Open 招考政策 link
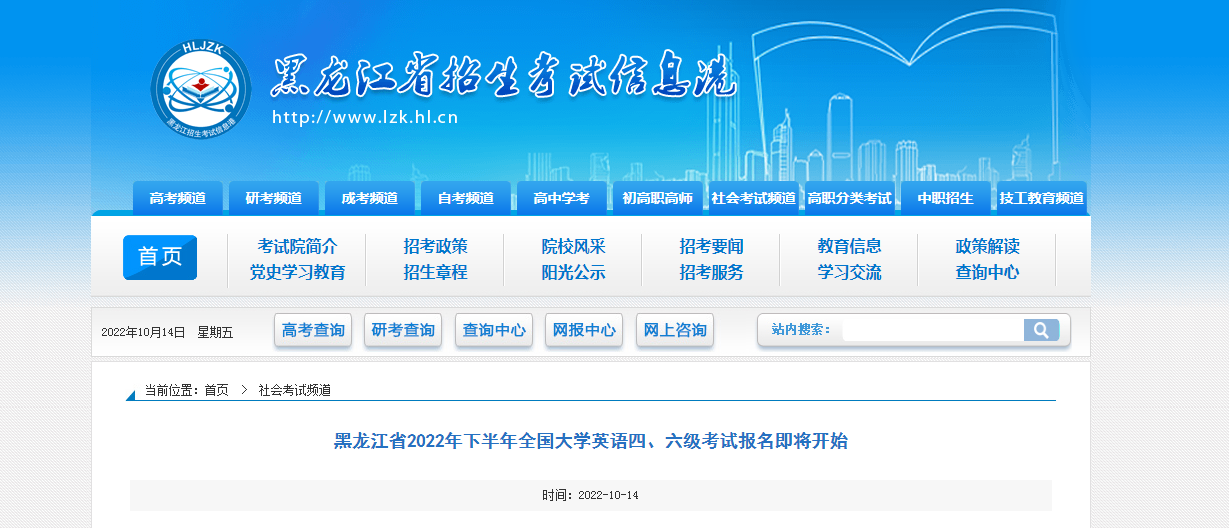Screen dimensions: 1229x528 coord(435,246)
